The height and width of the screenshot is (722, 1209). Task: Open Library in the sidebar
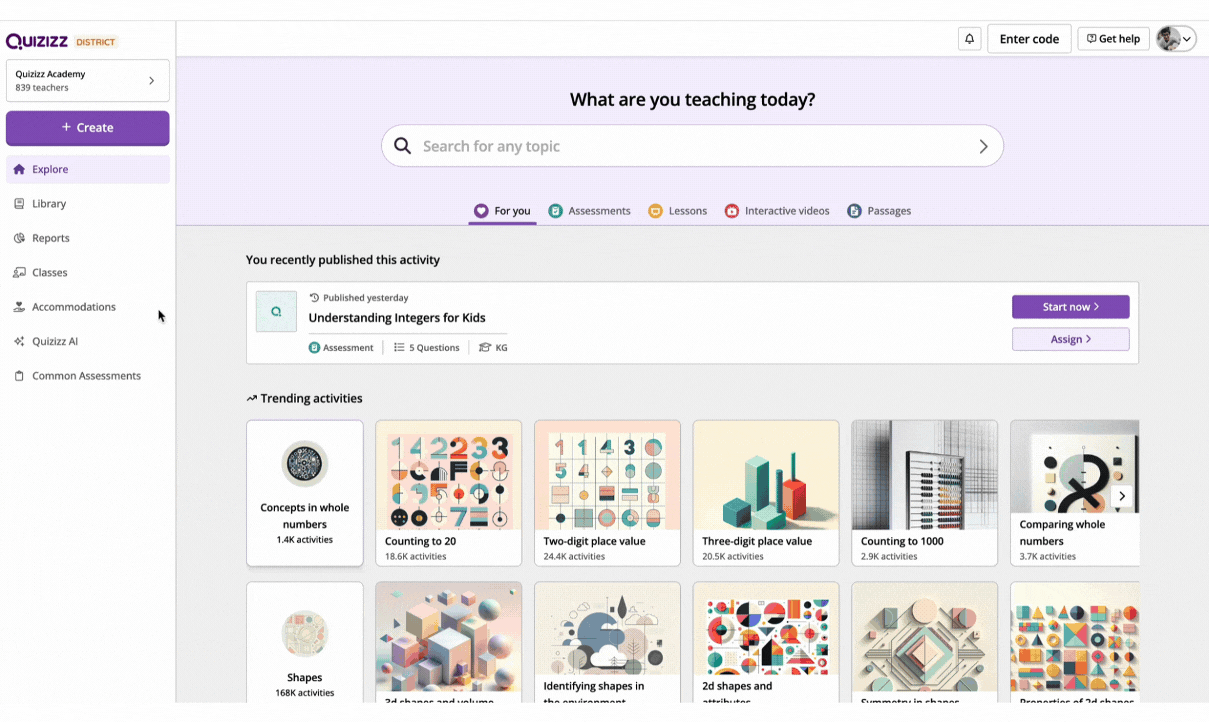[88, 203]
